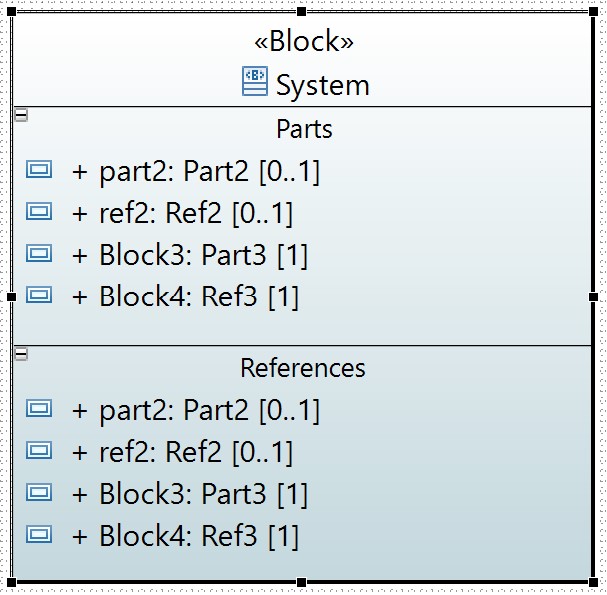Collapse the Parts compartment
The height and width of the screenshot is (595, 607).
pos(21,115)
